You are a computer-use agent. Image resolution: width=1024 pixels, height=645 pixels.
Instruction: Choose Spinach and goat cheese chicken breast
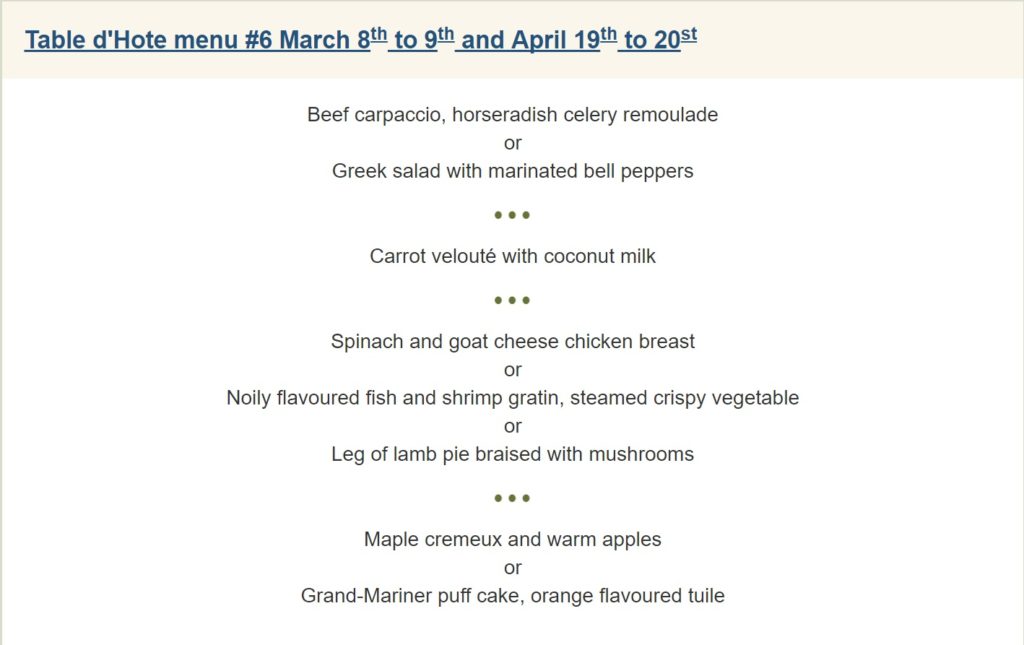[x=512, y=342]
